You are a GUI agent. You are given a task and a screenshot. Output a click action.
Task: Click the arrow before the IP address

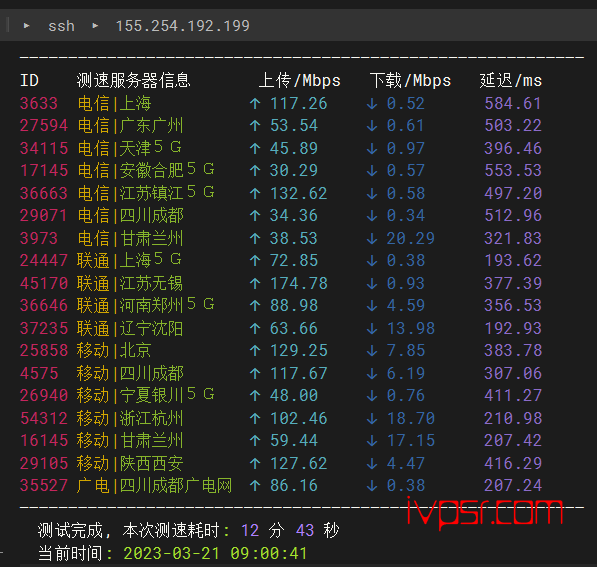[95, 26]
